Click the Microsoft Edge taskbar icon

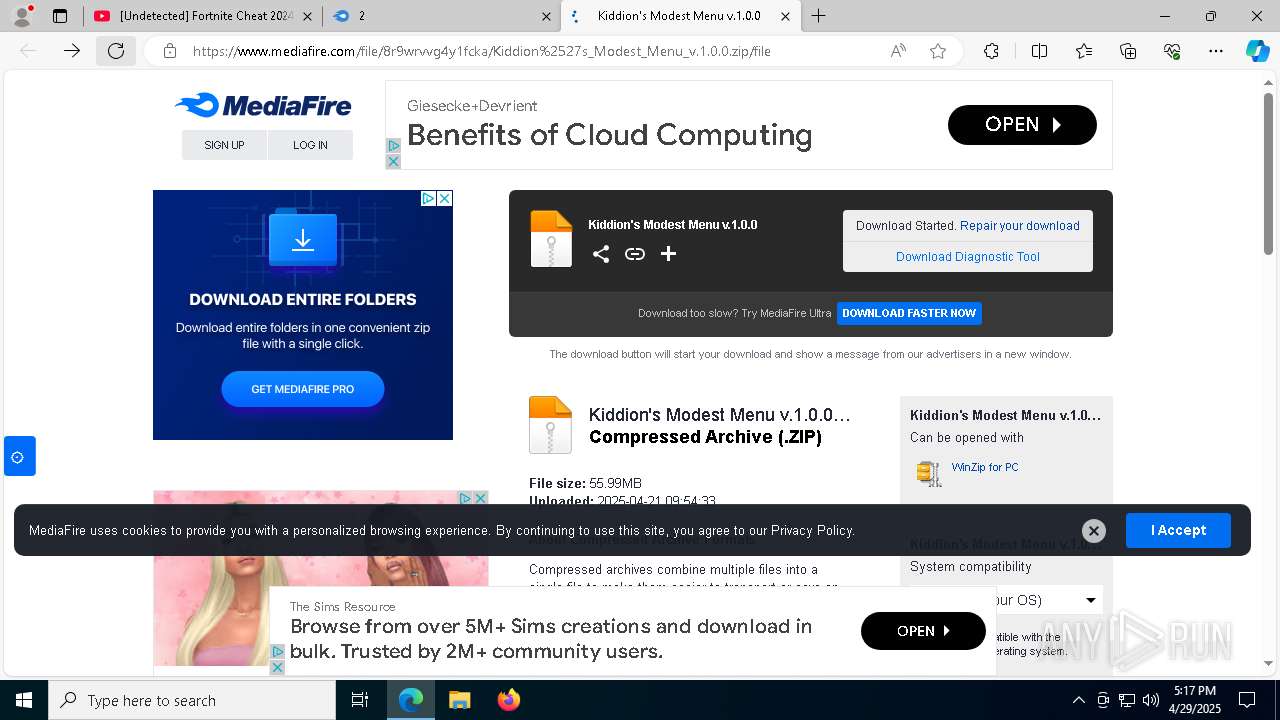[x=411, y=700]
